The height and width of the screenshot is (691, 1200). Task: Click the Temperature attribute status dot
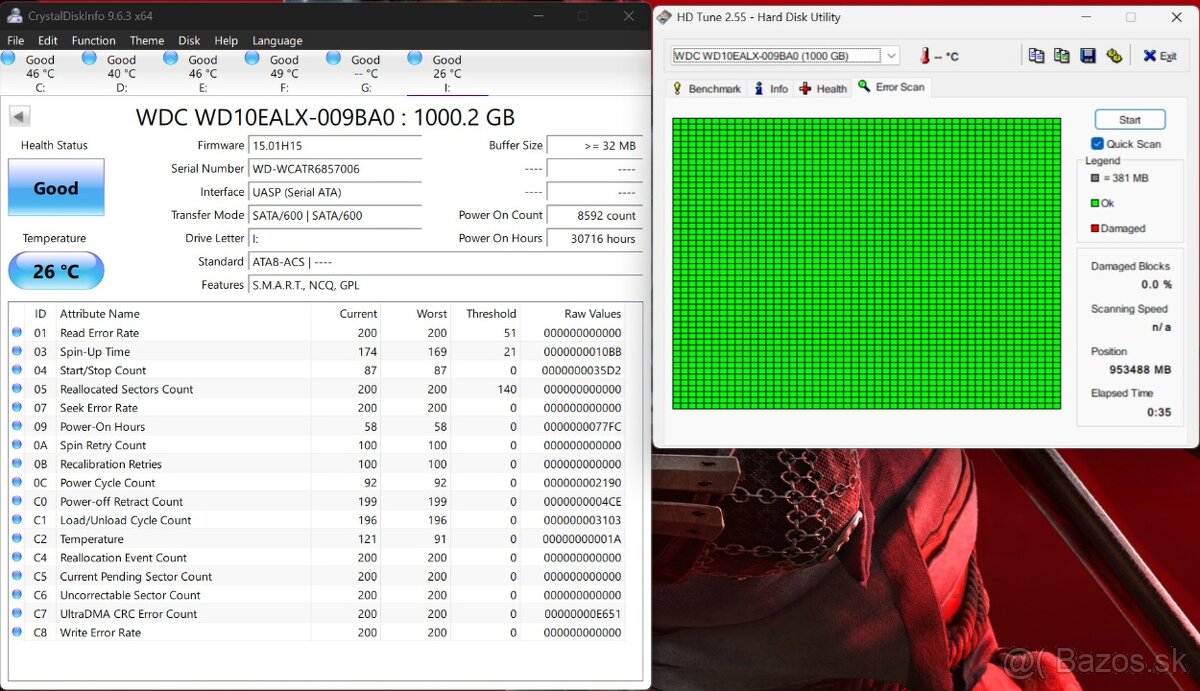tap(17, 539)
